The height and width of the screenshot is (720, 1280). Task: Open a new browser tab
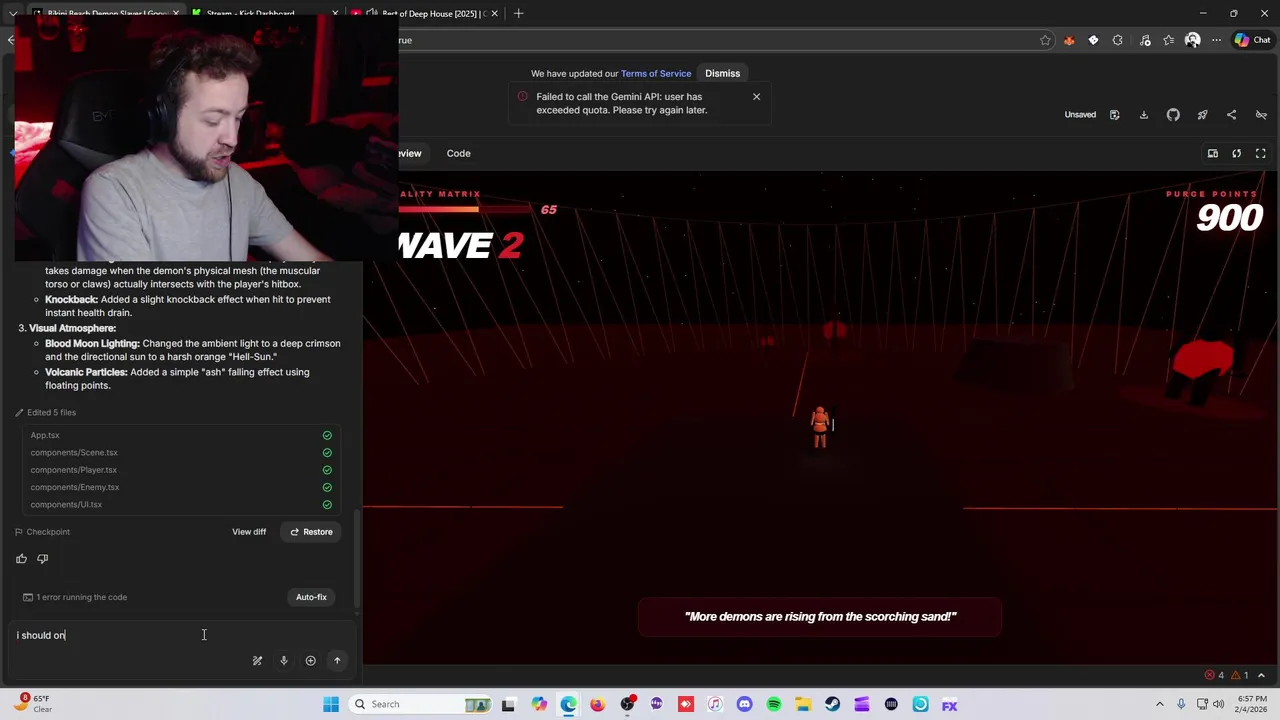click(x=518, y=13)
